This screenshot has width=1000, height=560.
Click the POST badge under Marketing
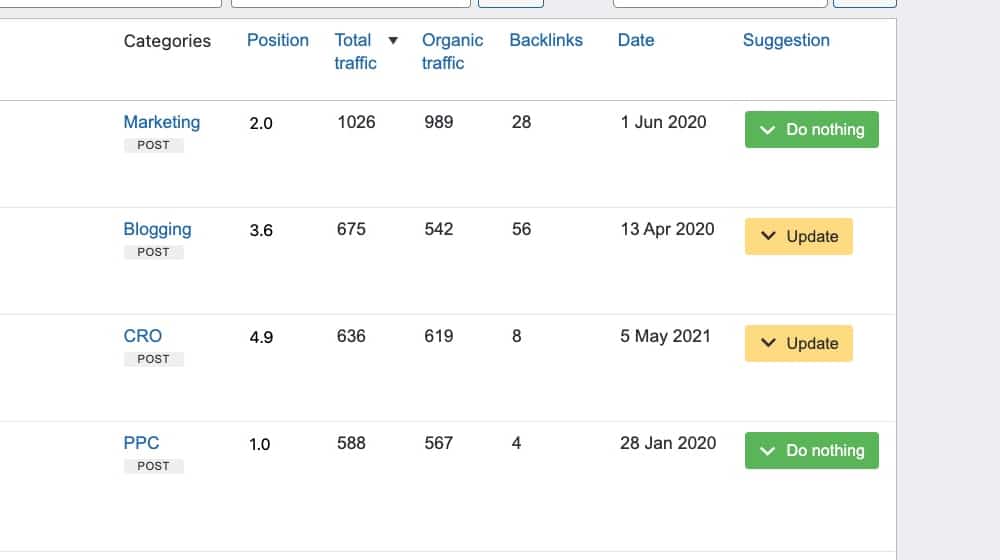(153, 145)
